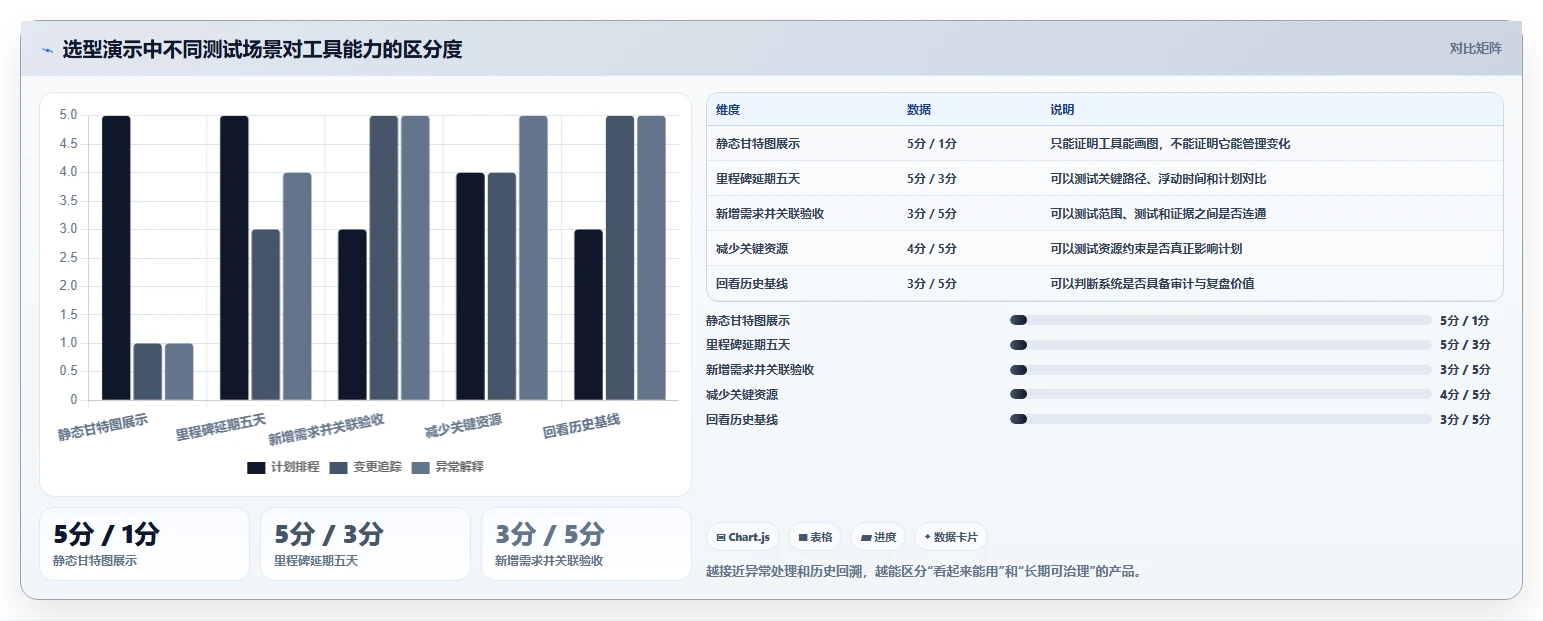1543x621 pixels.
Task: Click 异常解释 bar for 静态甘特图展示
Action: coord(179,372)
